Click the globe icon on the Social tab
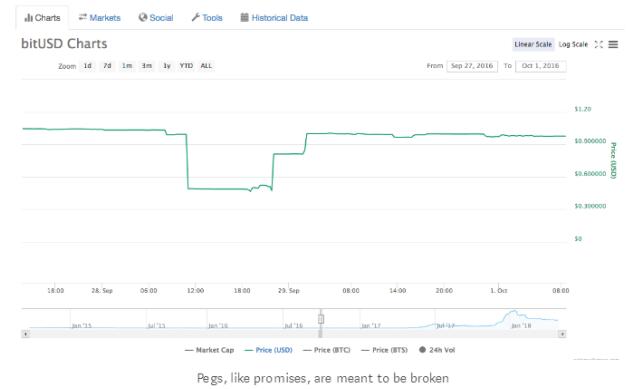Viewport: 632px width, 389px height. point(143,17)
